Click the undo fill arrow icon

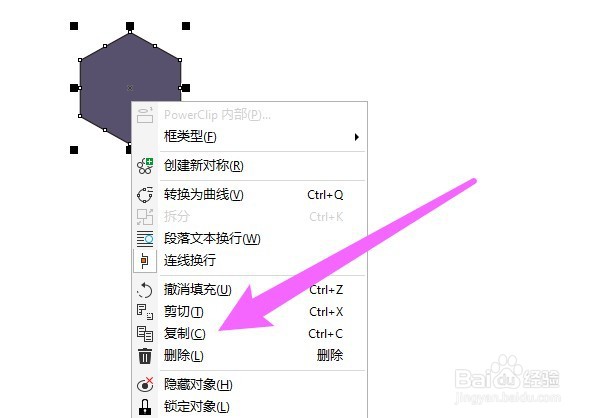pyautogui.click(x=145, y=290)
